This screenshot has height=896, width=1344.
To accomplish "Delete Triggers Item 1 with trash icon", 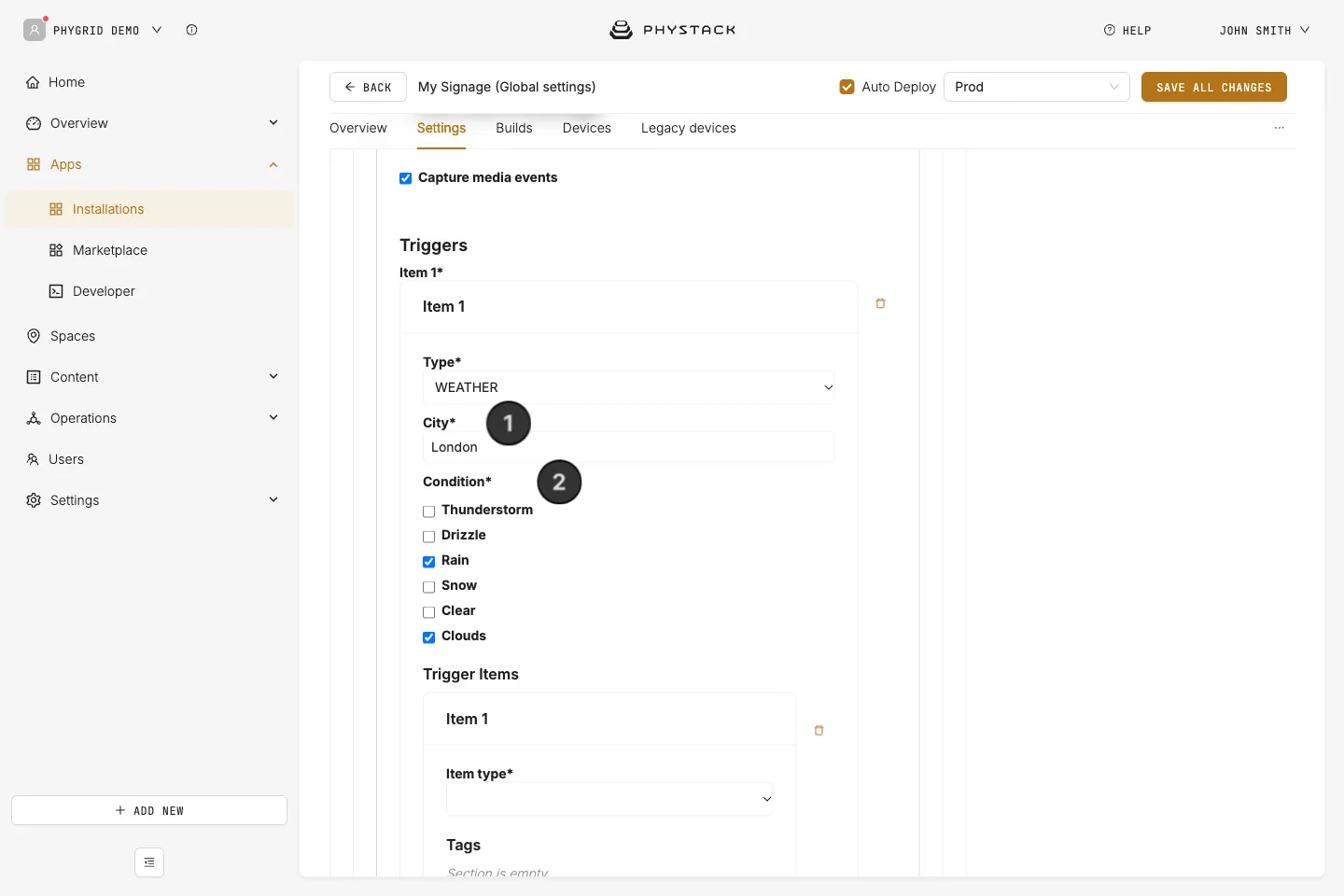I will [880, 303].
